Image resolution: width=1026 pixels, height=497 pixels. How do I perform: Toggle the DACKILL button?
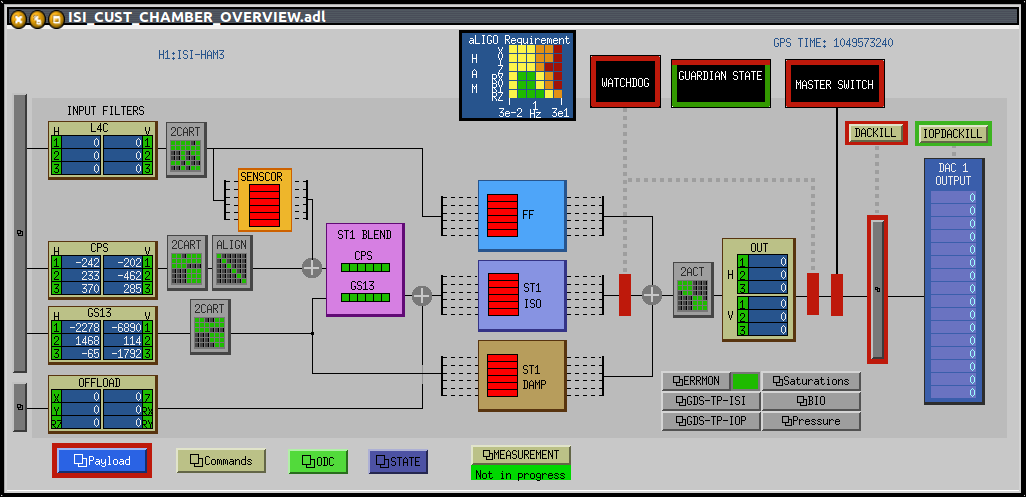coord(876,133)
